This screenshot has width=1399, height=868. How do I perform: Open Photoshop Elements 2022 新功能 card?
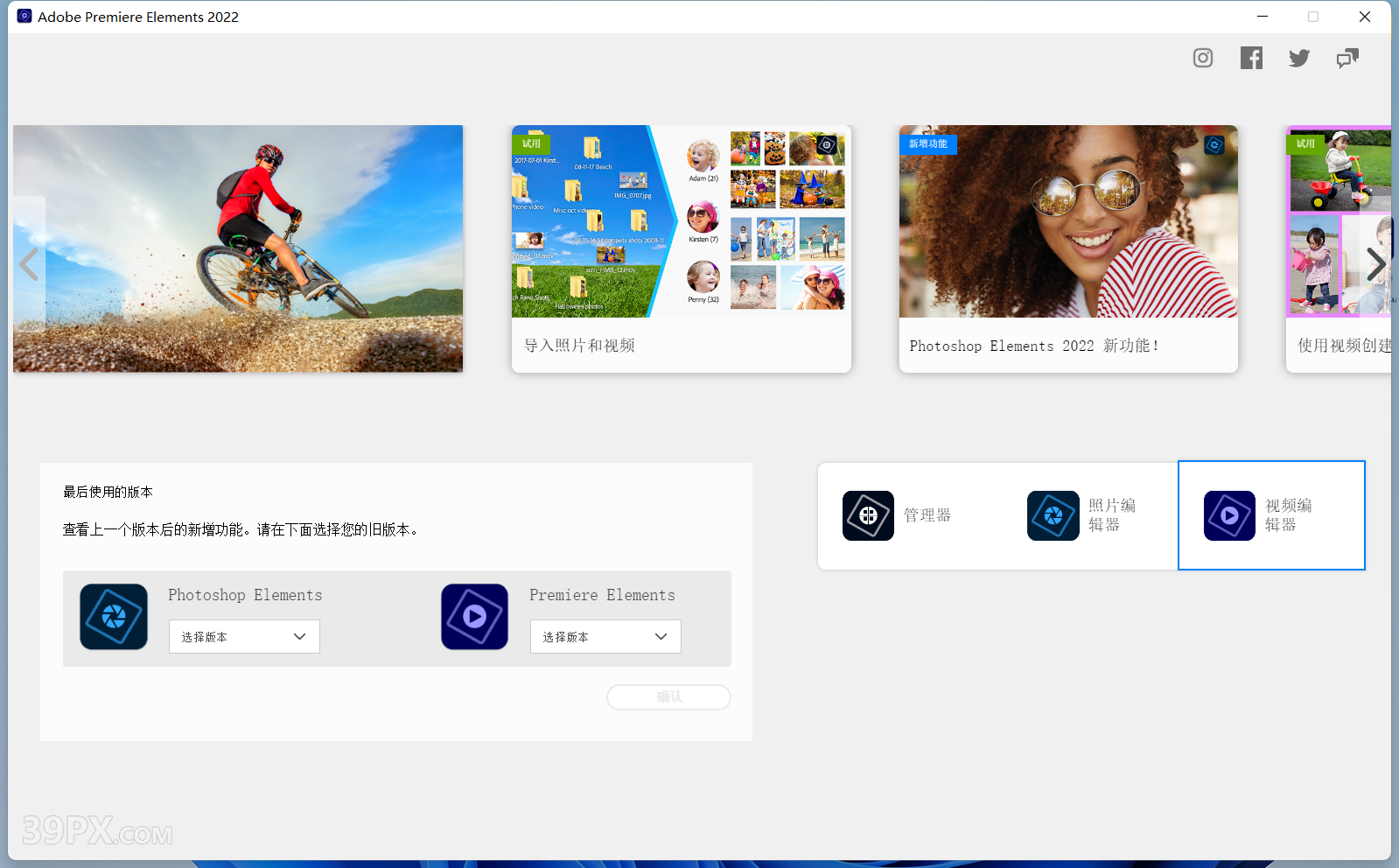1068,248
